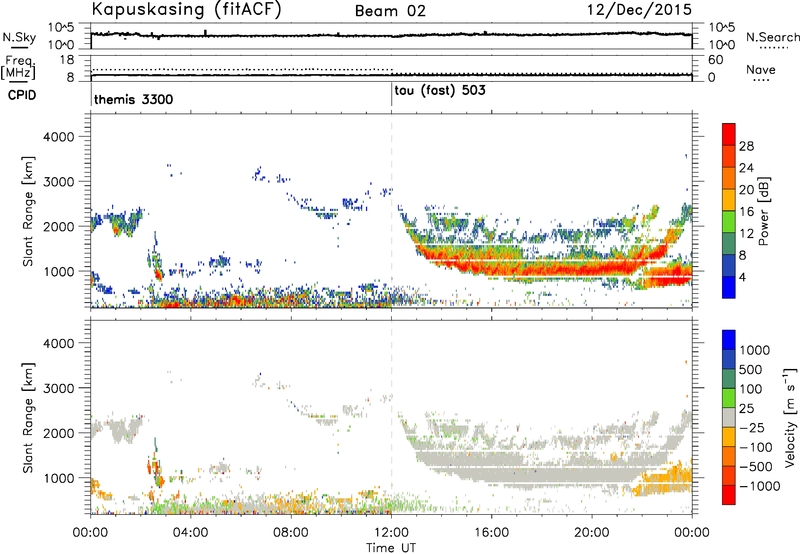The image size is (800, 554).
Task: Click the '28' label on power colorbar
Action: [x=746, y=146]
